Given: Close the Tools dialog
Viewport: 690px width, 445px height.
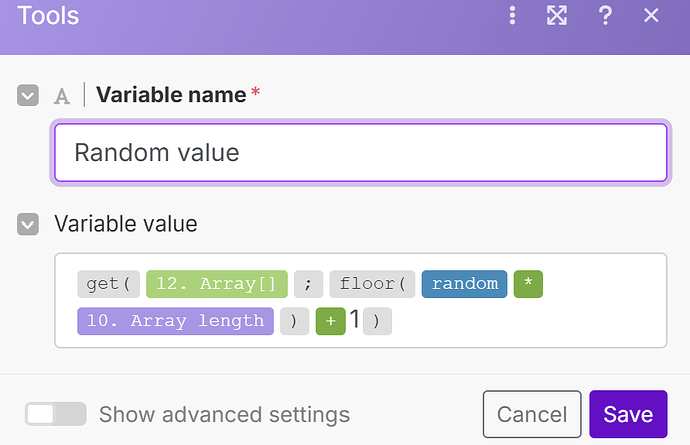Looking at the screenshot, I should pyautogui.click(x=652, y=15).
